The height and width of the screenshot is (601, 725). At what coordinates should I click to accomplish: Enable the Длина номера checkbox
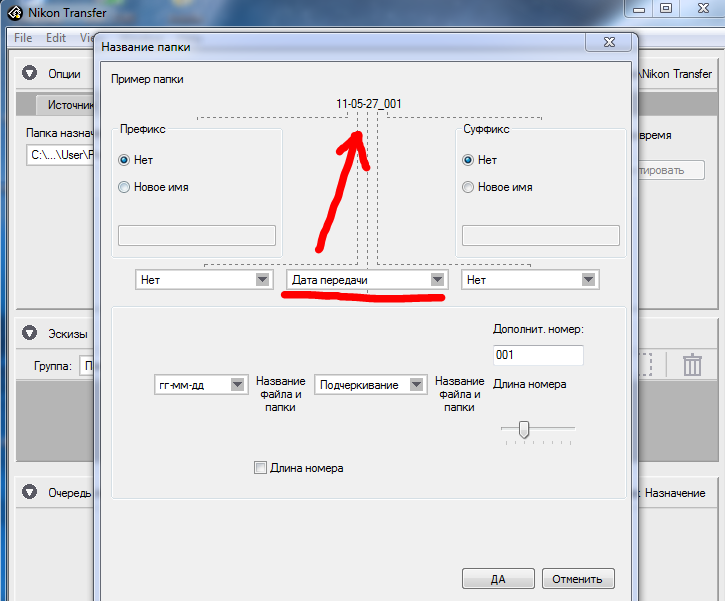(260, 467)
